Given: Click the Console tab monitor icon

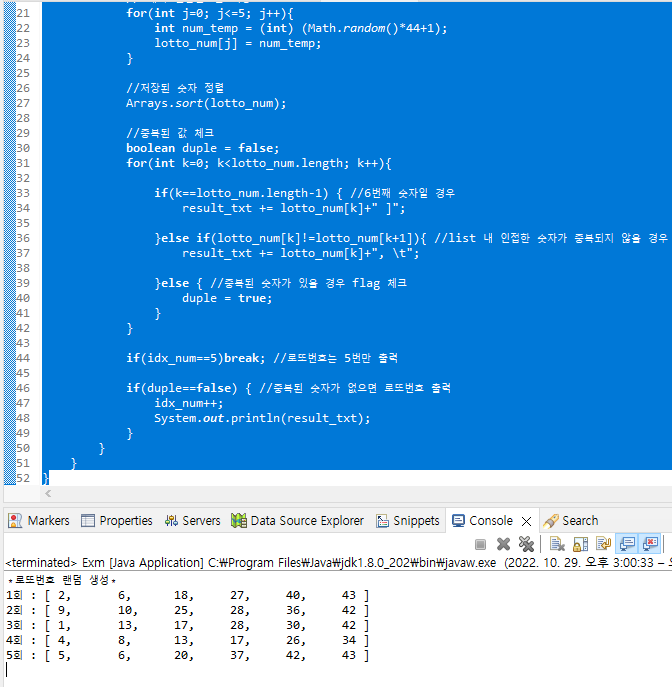Looking at the screenshot, I should 458,521.
